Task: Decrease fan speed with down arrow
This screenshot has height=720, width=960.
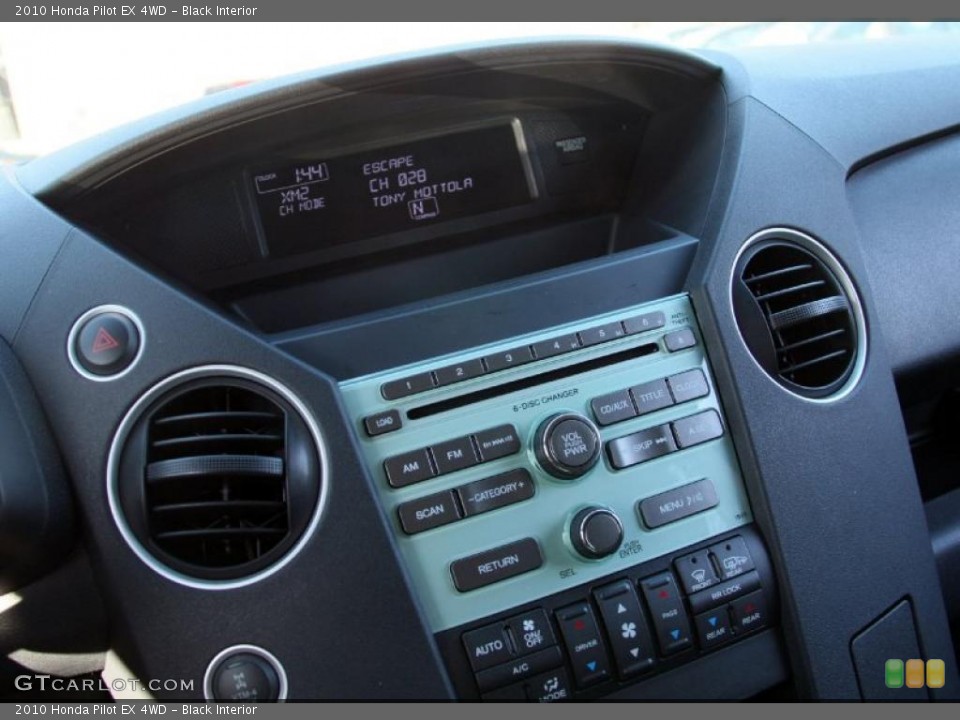Action: 633,653
